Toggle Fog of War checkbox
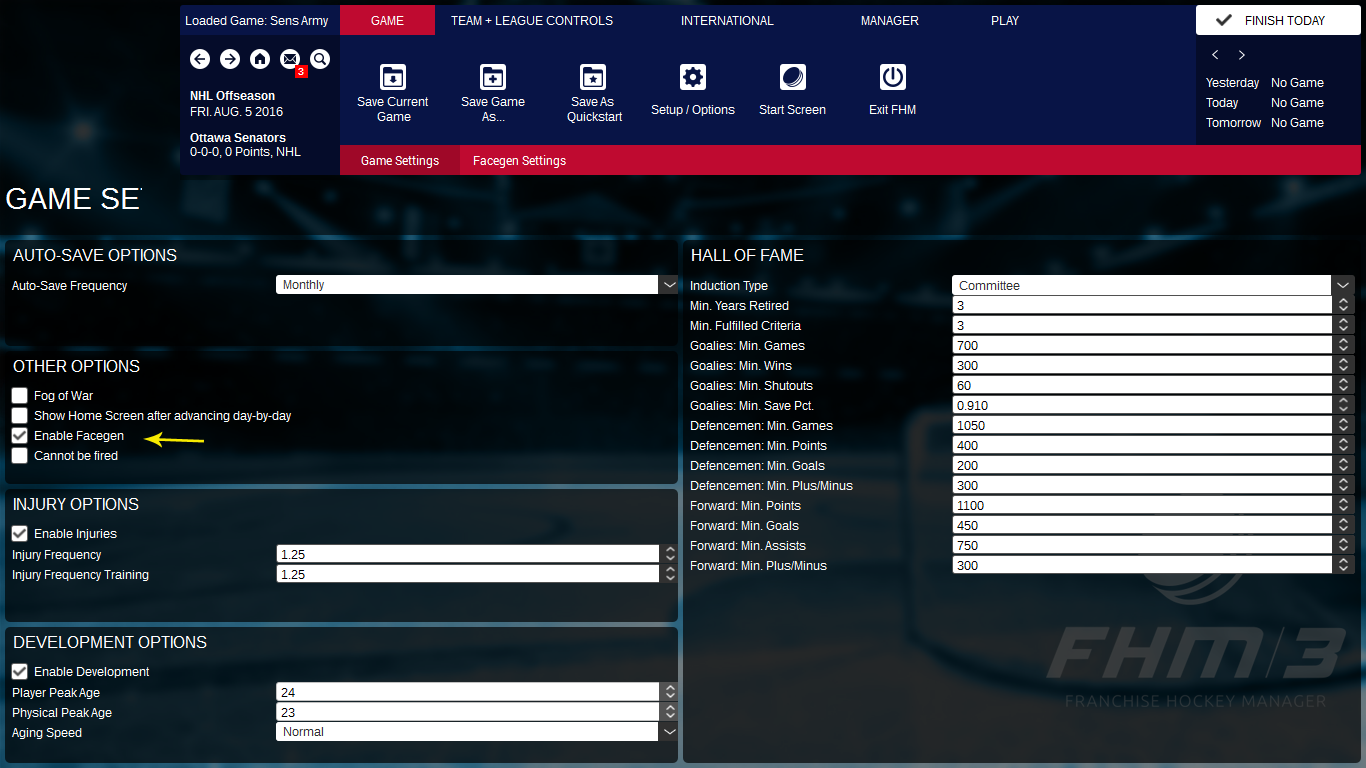This screenshot has width=1366, height=768. pyautogui.click(x=20, y=396)
